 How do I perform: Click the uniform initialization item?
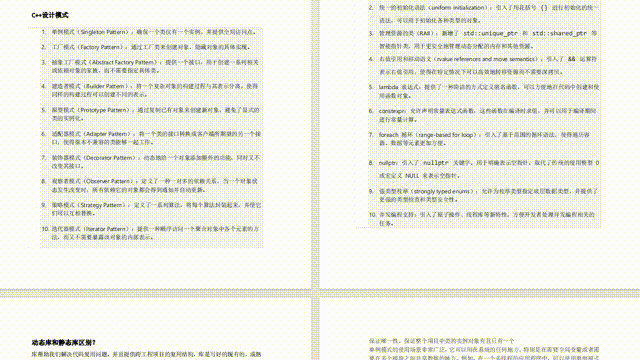[483, 14]
